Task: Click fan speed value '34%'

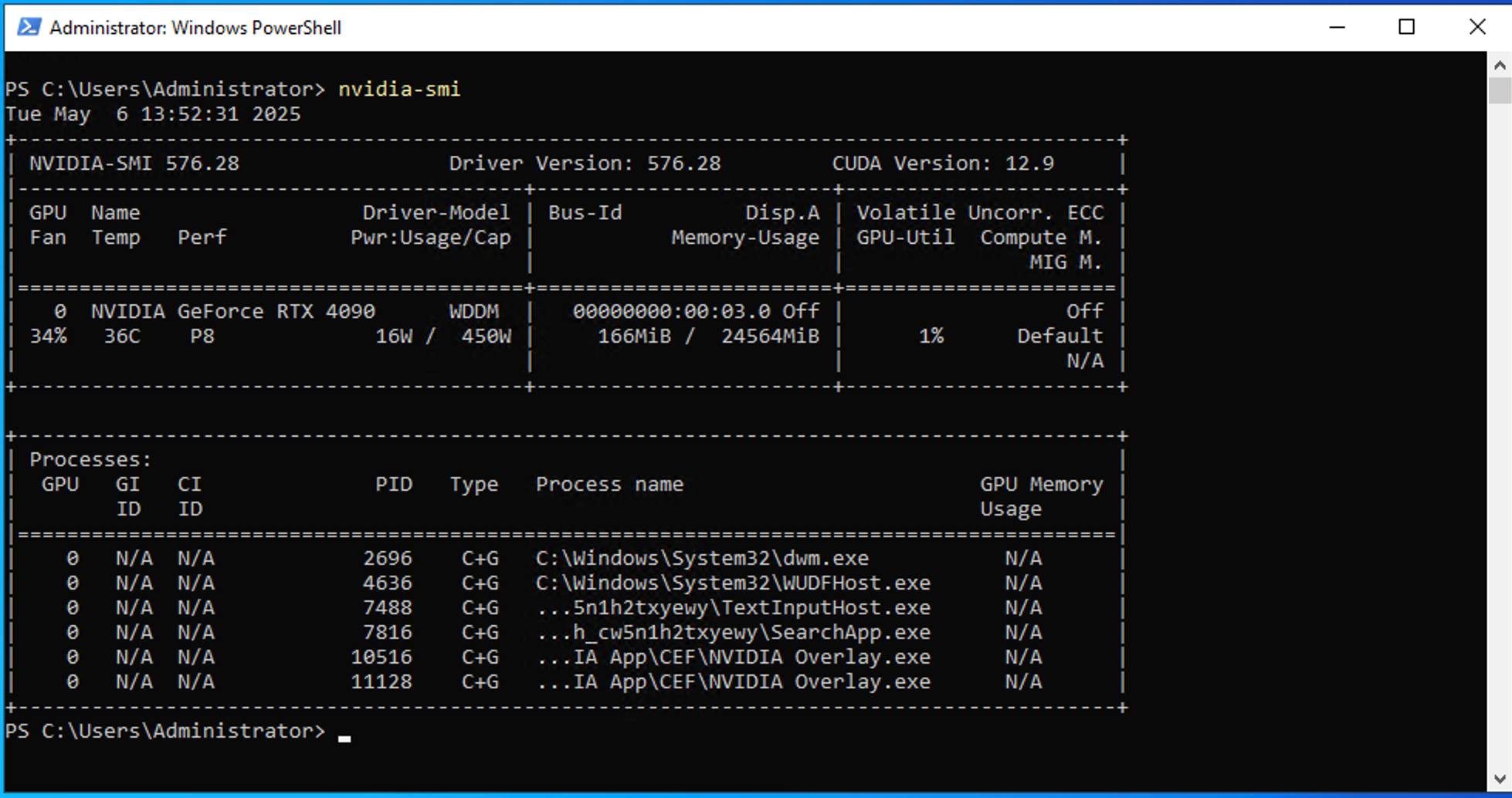Action: coord(48,336)
